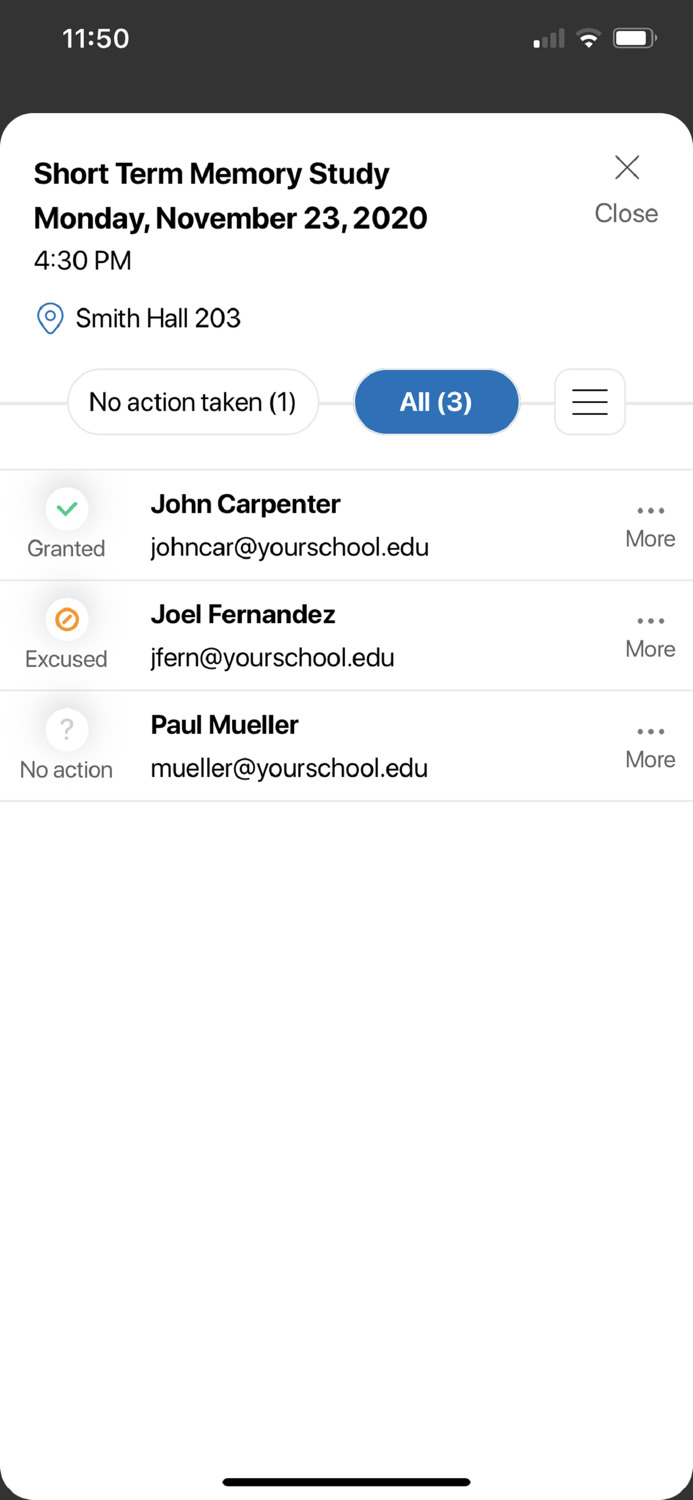Tap email johncar@yourschool.edu

(x=290, y=548)
